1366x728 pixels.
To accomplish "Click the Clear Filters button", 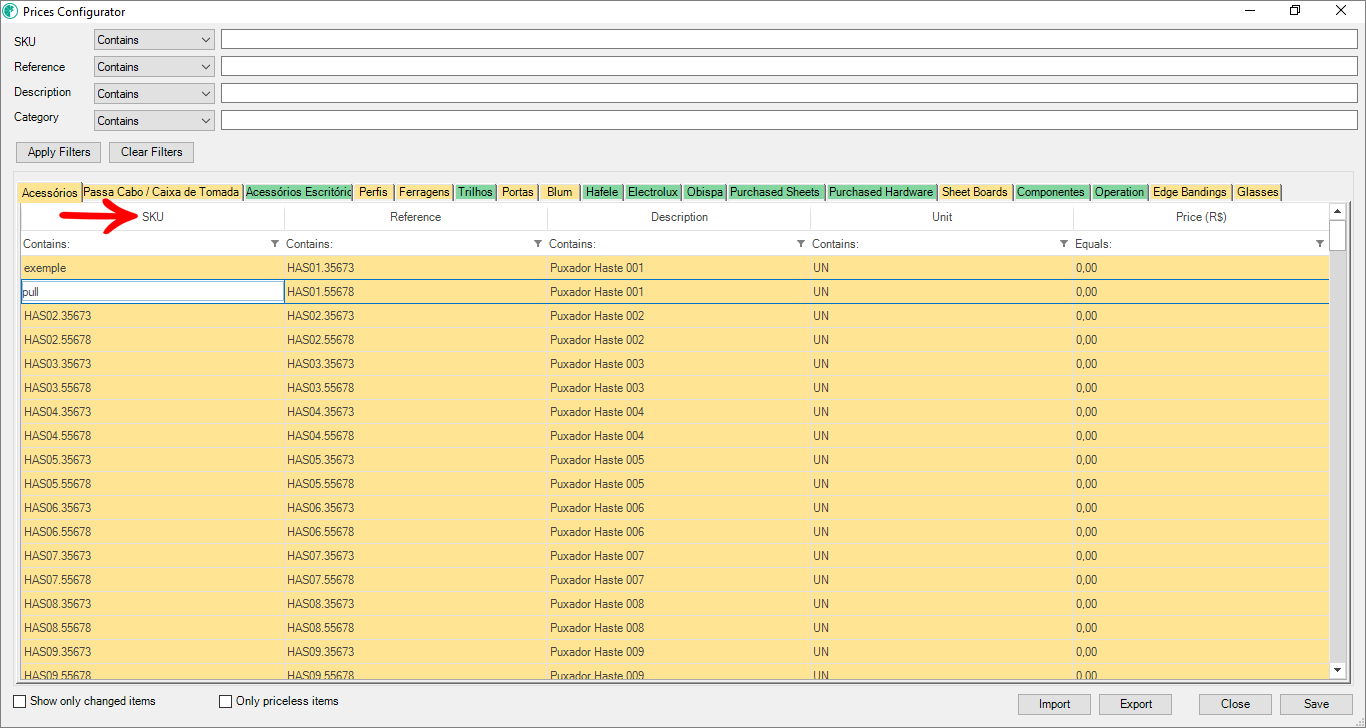I will (152, 152).
